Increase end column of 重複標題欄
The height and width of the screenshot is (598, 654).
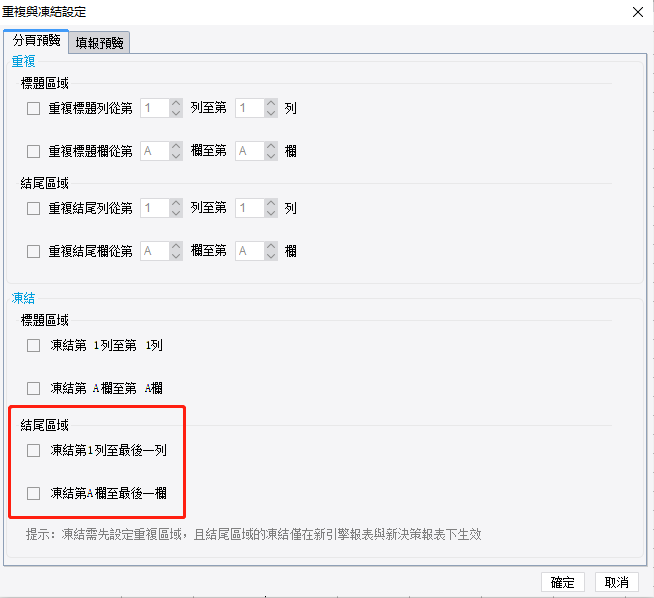coord(271,146)
